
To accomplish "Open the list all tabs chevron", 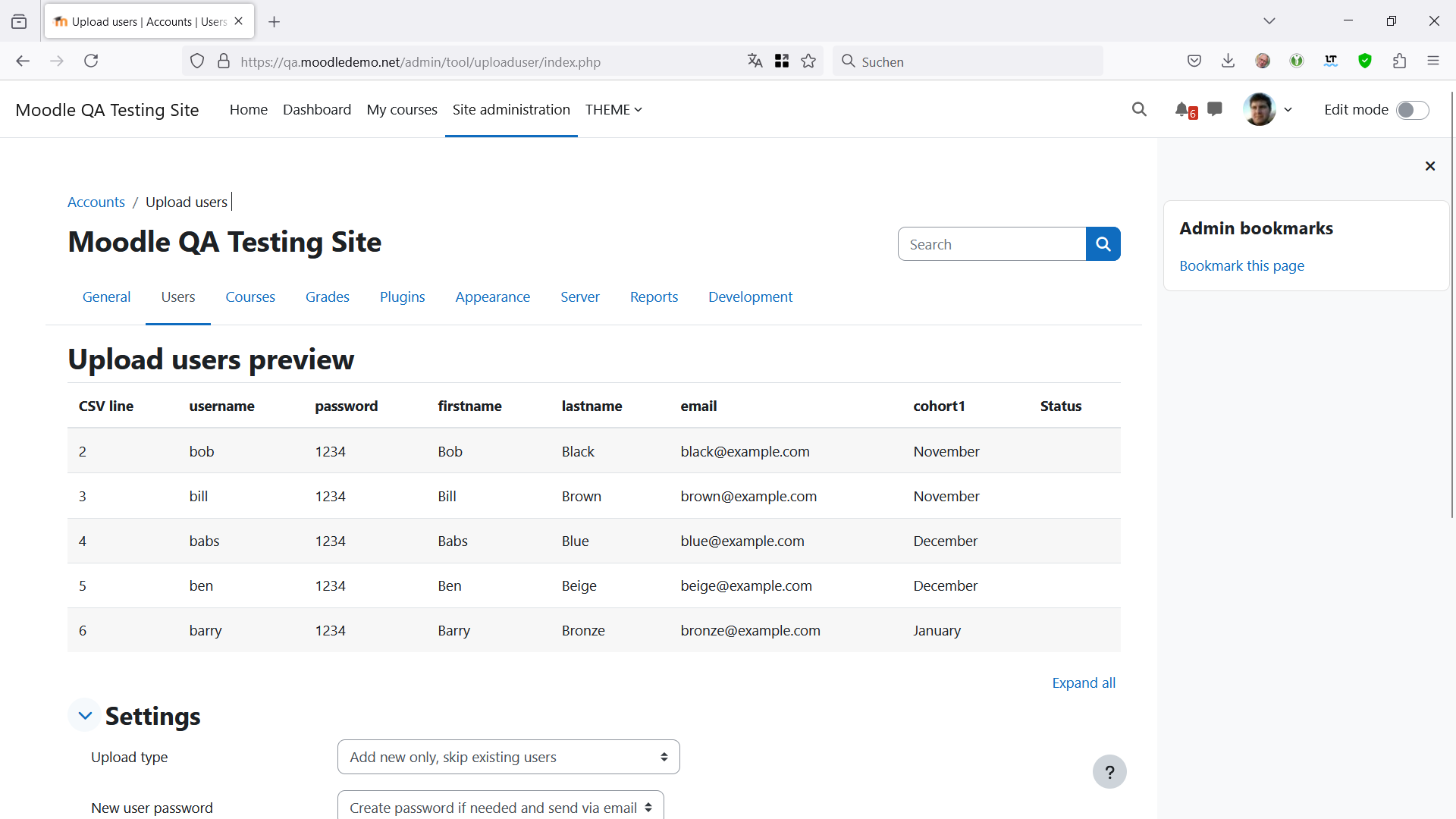I will coord(1269,21).
